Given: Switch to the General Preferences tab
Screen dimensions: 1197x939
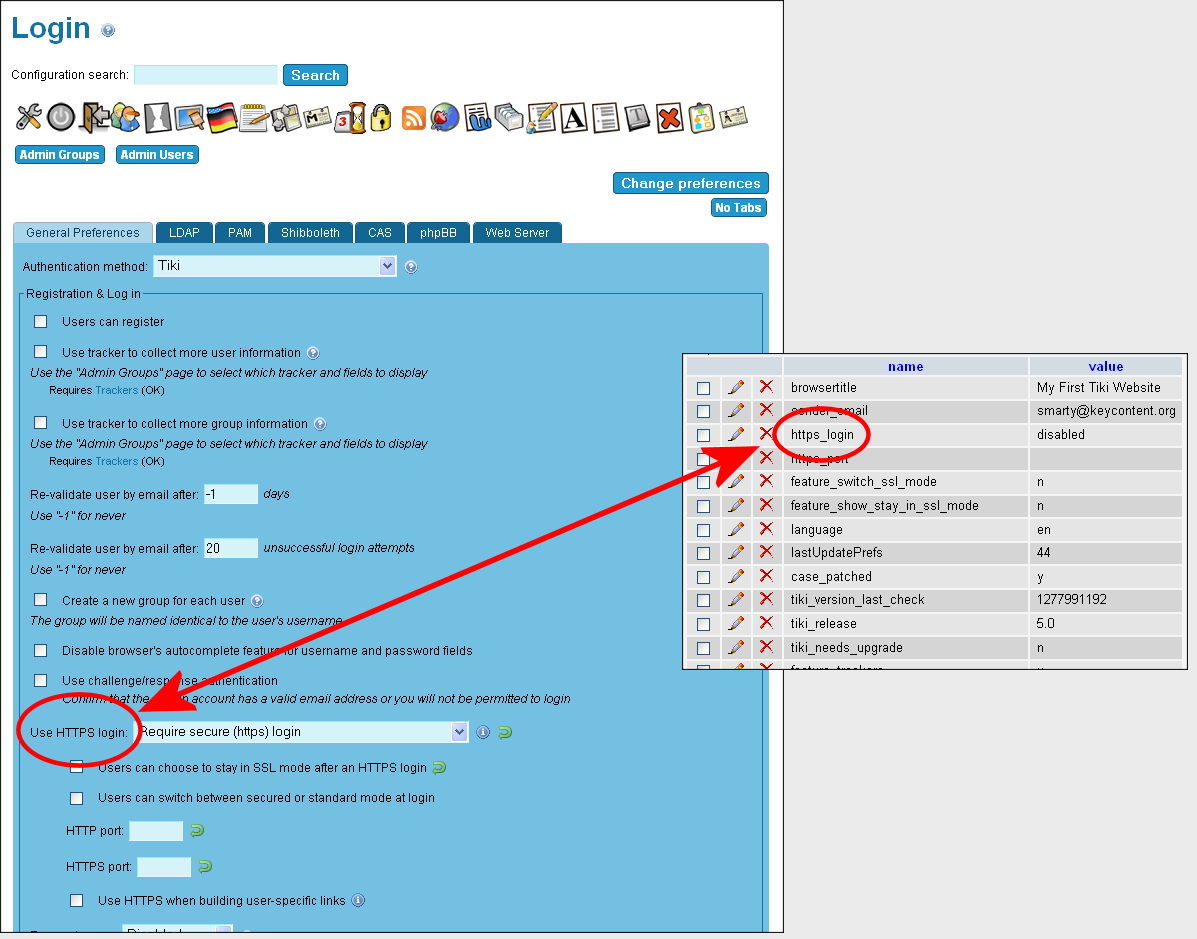Looking at the screenshot, I should click(x=83, y=233).
